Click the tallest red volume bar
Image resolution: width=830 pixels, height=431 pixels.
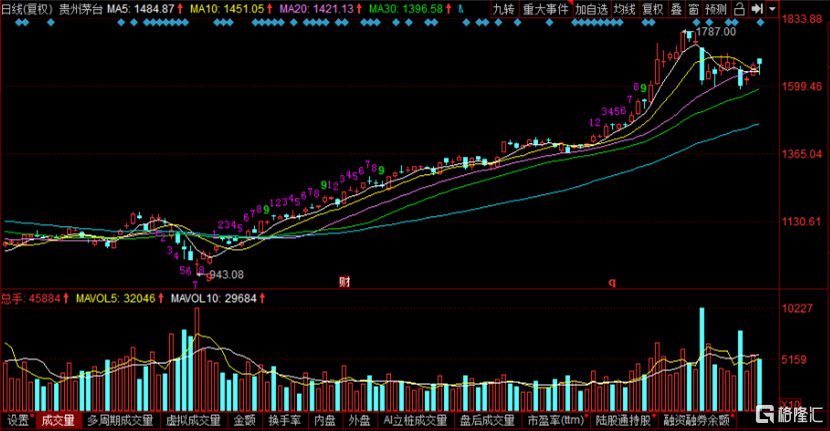coord(197,360)
